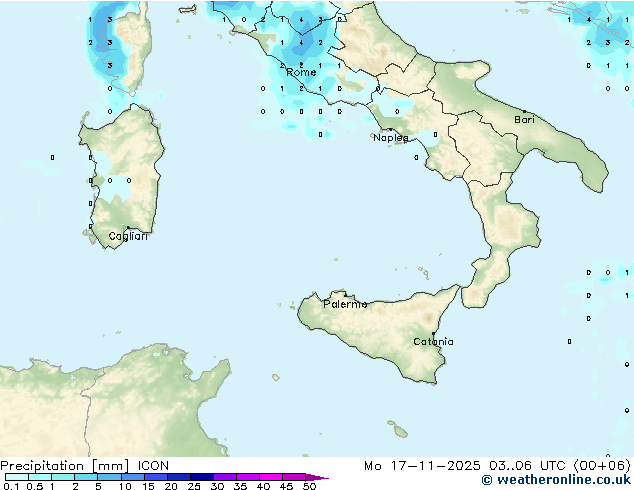The image size is (634, 490).
Task: Click the legend value label 50
Action: point(309,486)
